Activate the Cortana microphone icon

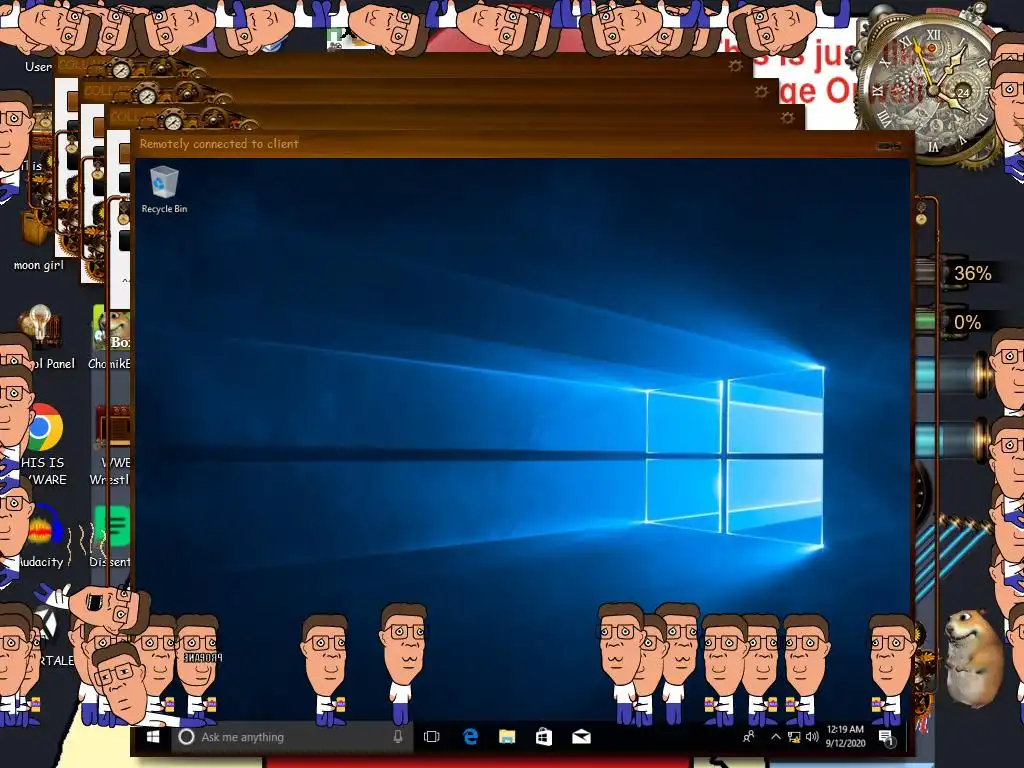[x=398, y=737]
